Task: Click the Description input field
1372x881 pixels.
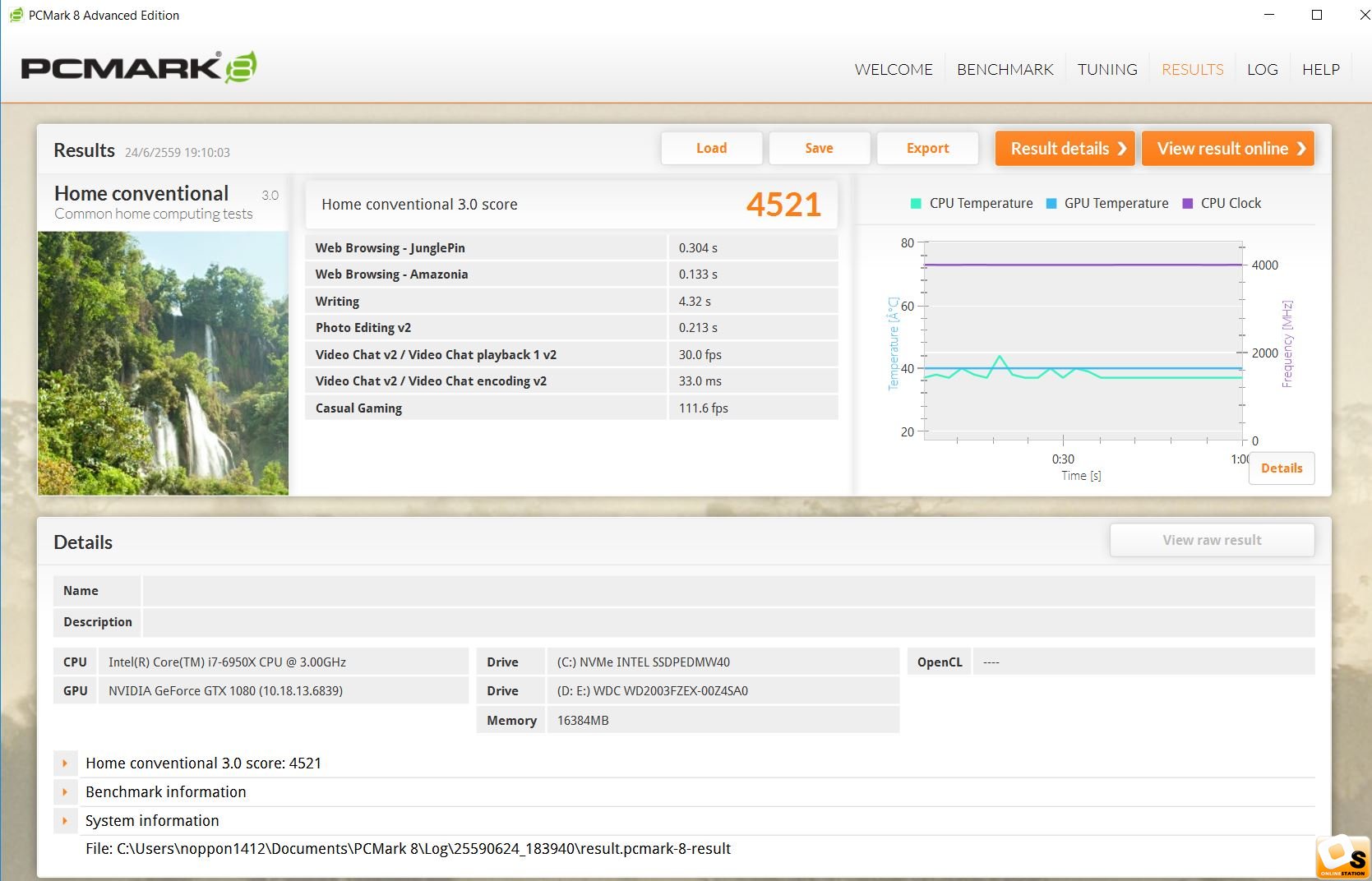Action: pyautogui.click(x=728, y=622)
